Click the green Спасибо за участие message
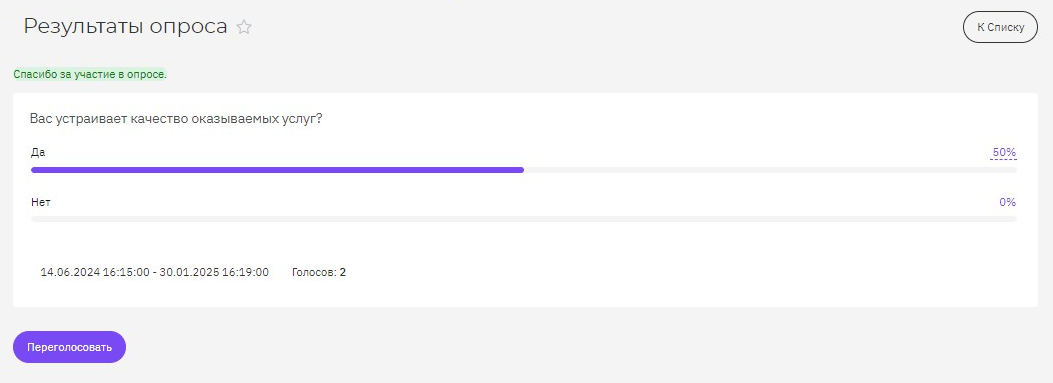The width and height of the screenshot is (1053, 383). 90,75
